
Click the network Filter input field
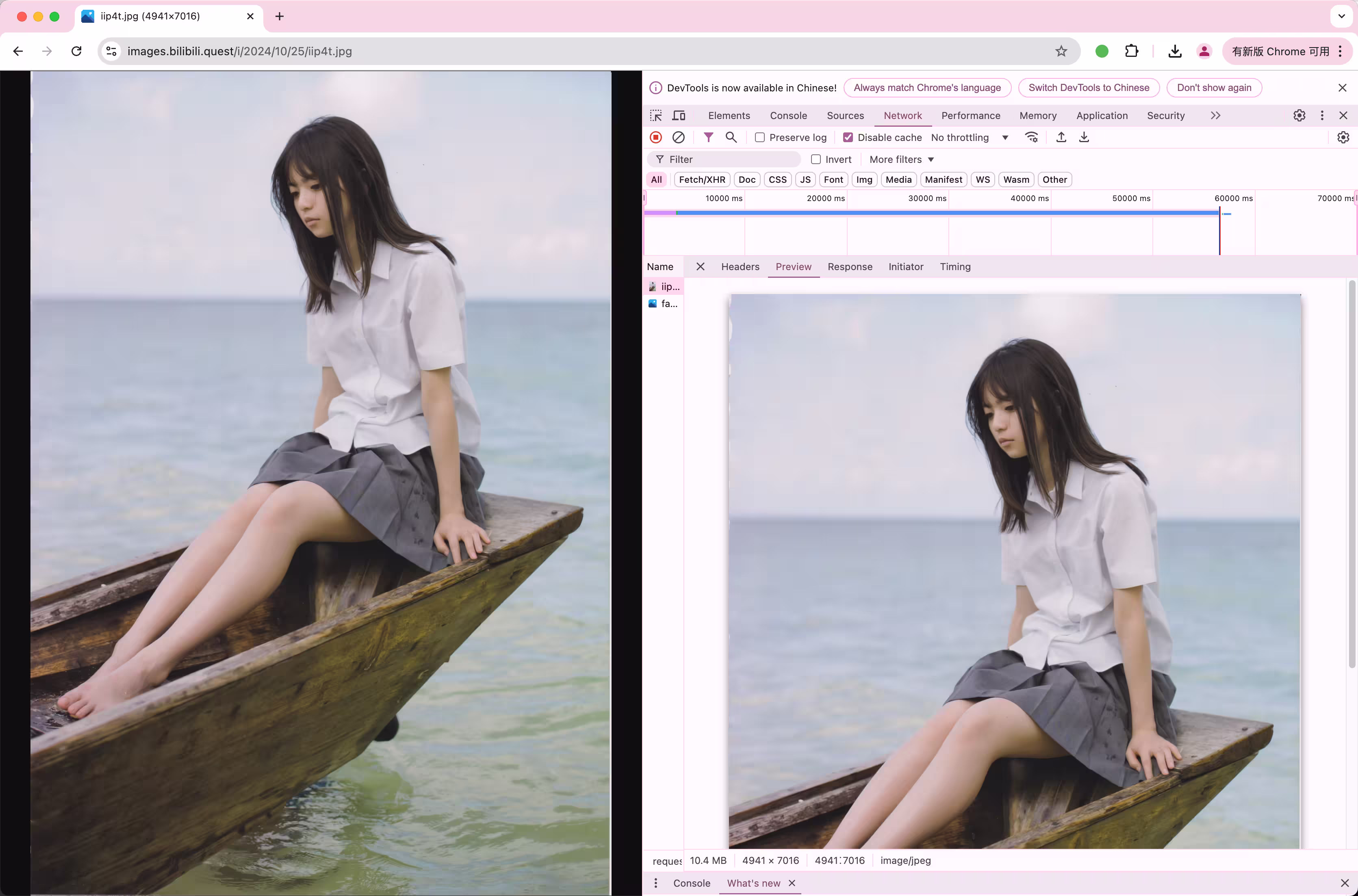724,160
